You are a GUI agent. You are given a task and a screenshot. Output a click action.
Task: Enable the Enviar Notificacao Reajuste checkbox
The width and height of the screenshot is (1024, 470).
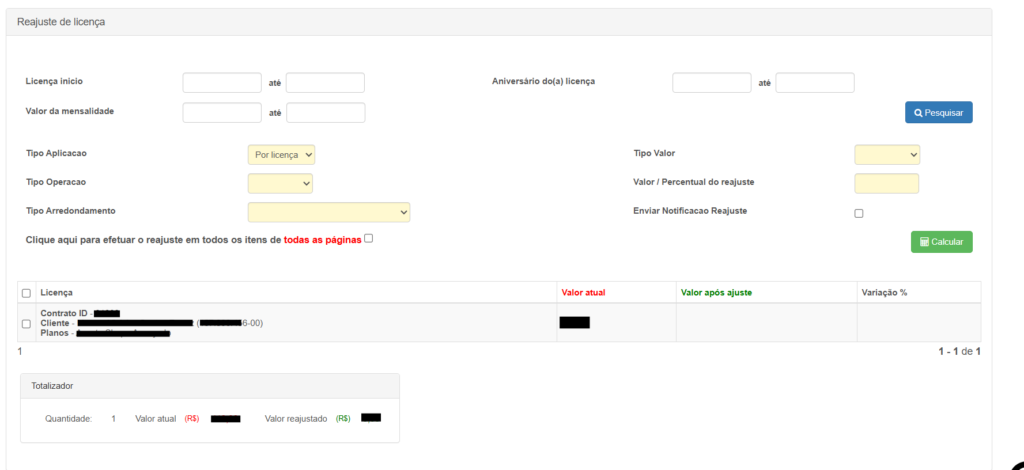pyautogui.click(x=859, y=213)
